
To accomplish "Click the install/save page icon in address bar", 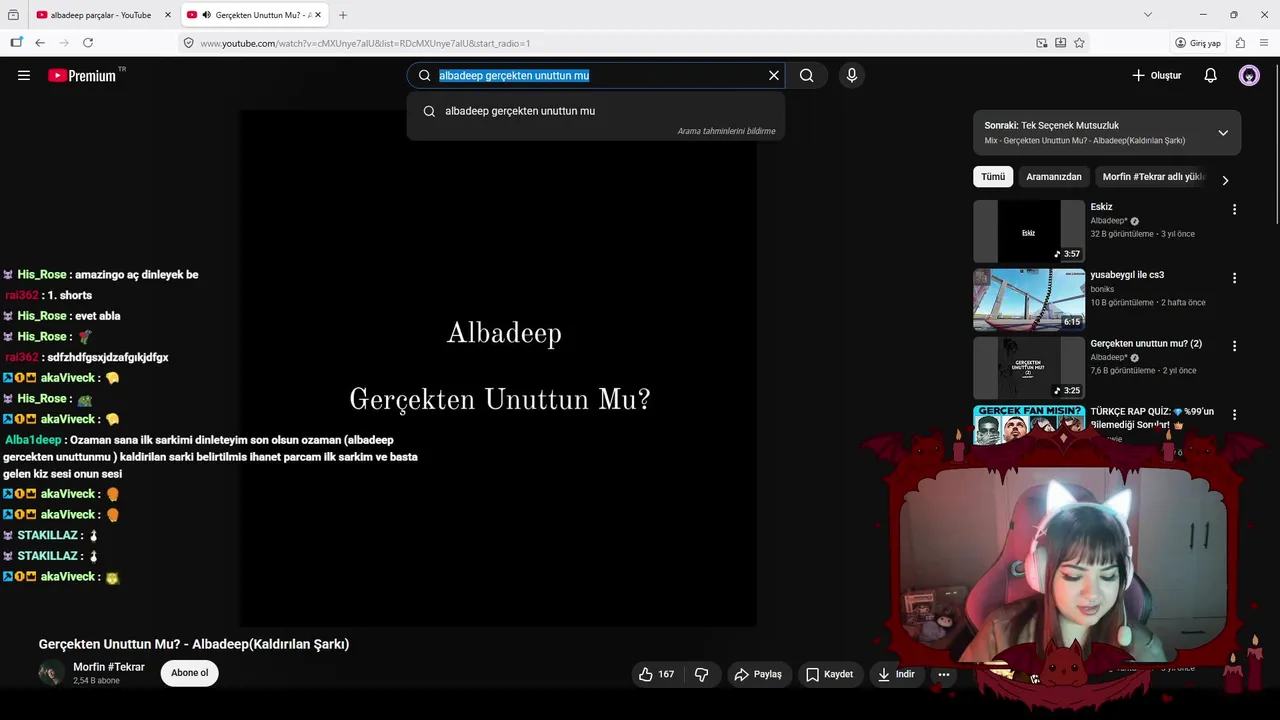I will pos(1061,43).
